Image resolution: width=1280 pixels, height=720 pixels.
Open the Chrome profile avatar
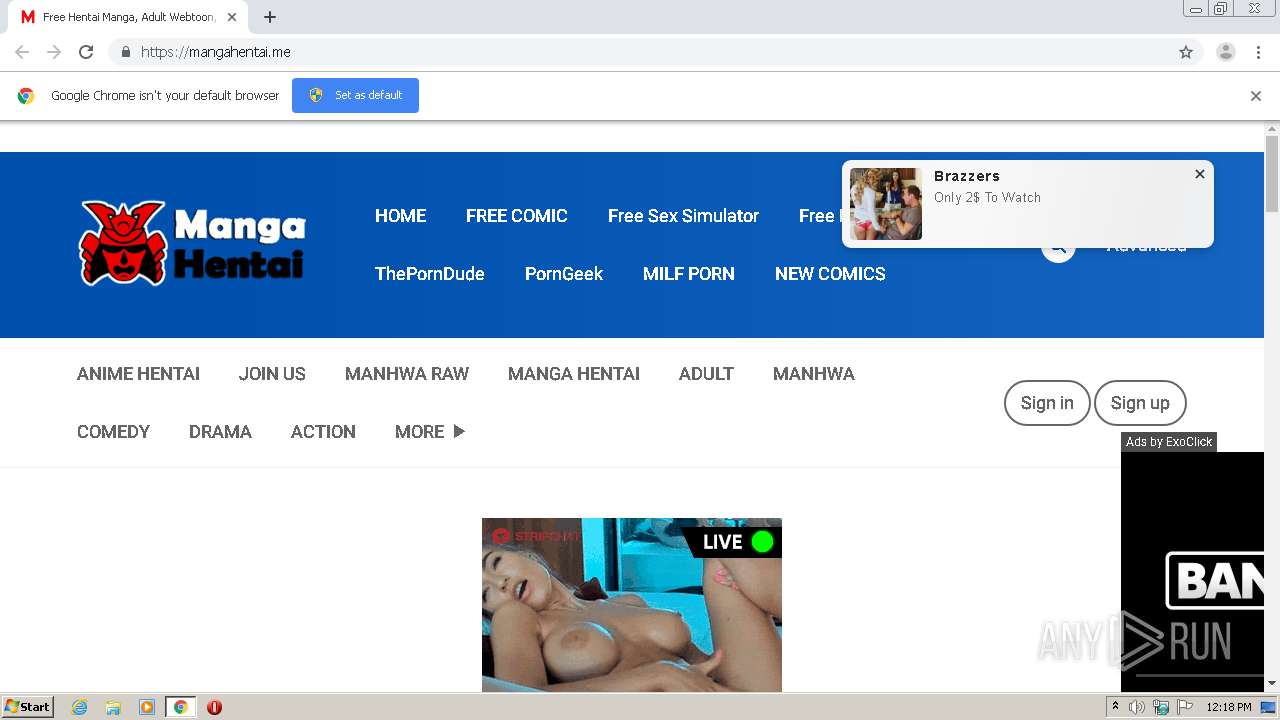click(x=1226, y=52)
